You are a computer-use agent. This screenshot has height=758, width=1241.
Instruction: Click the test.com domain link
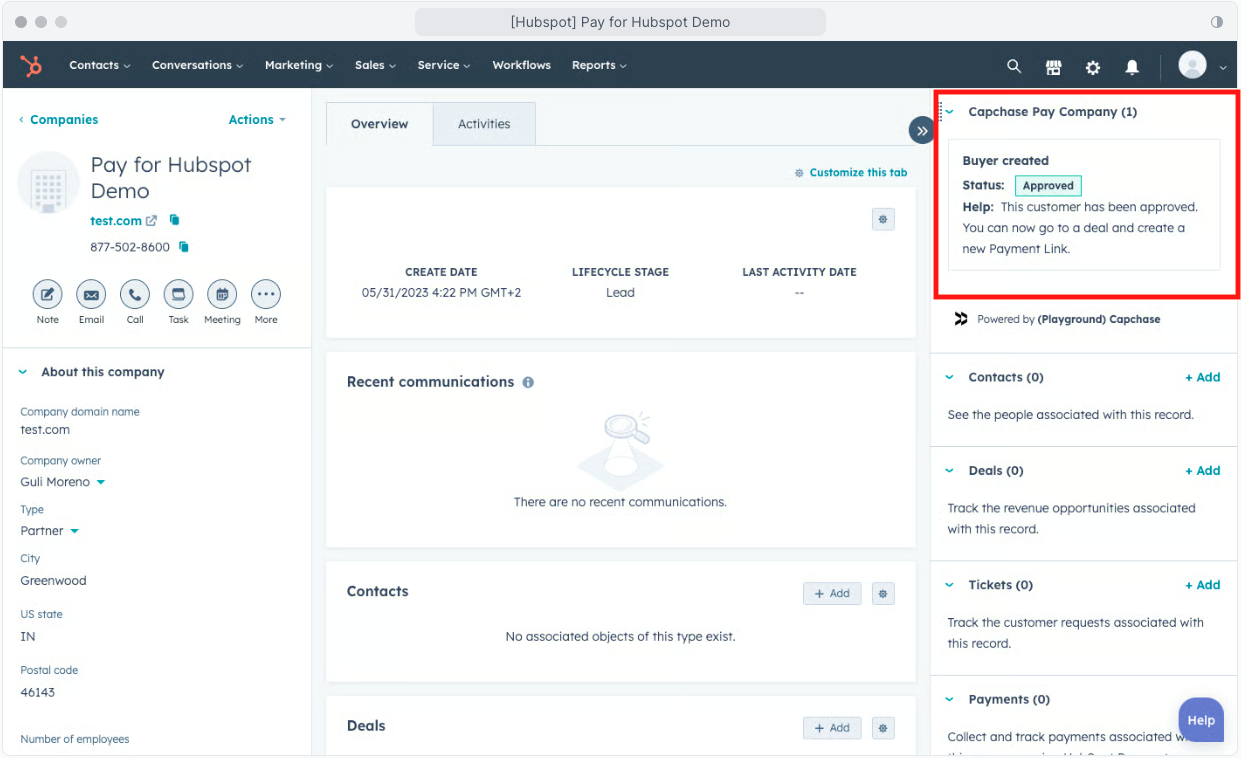pos(116,221)
